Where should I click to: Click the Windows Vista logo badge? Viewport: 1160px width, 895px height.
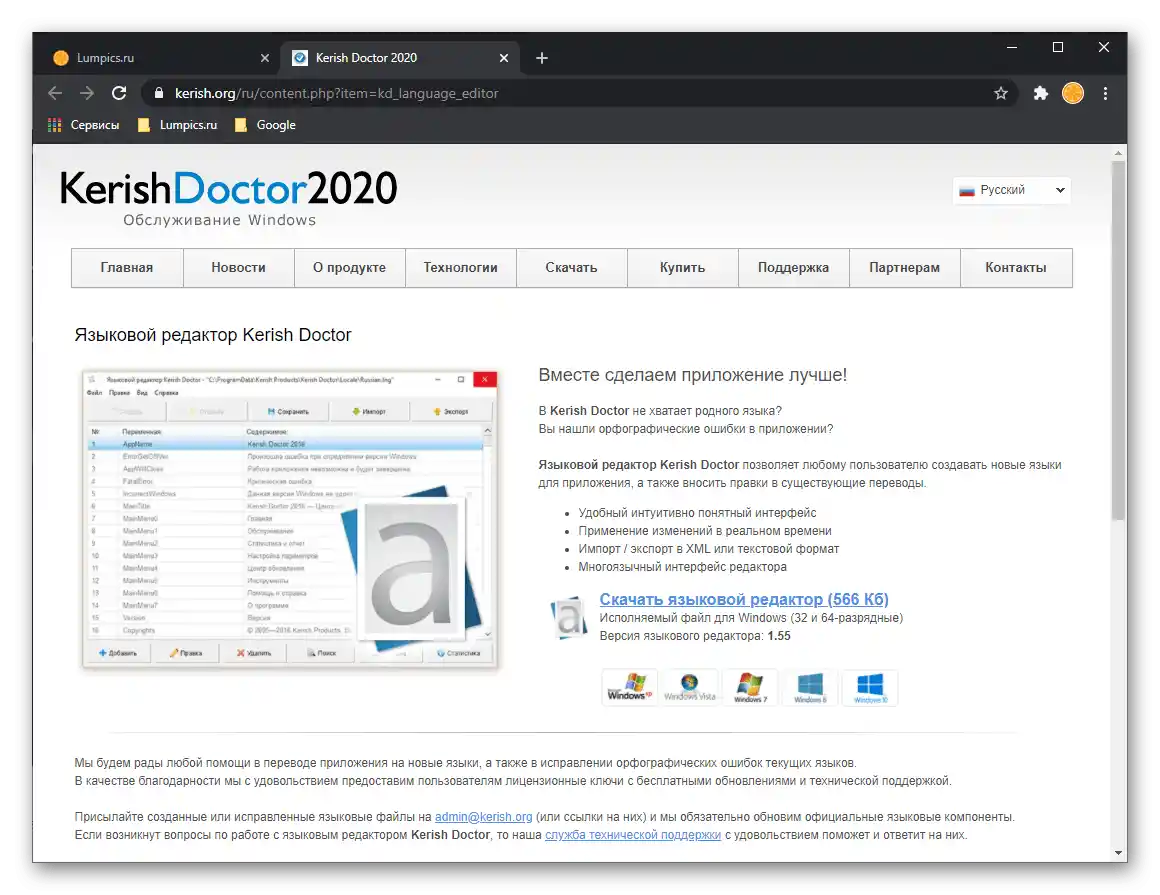[x=689, y=687]
